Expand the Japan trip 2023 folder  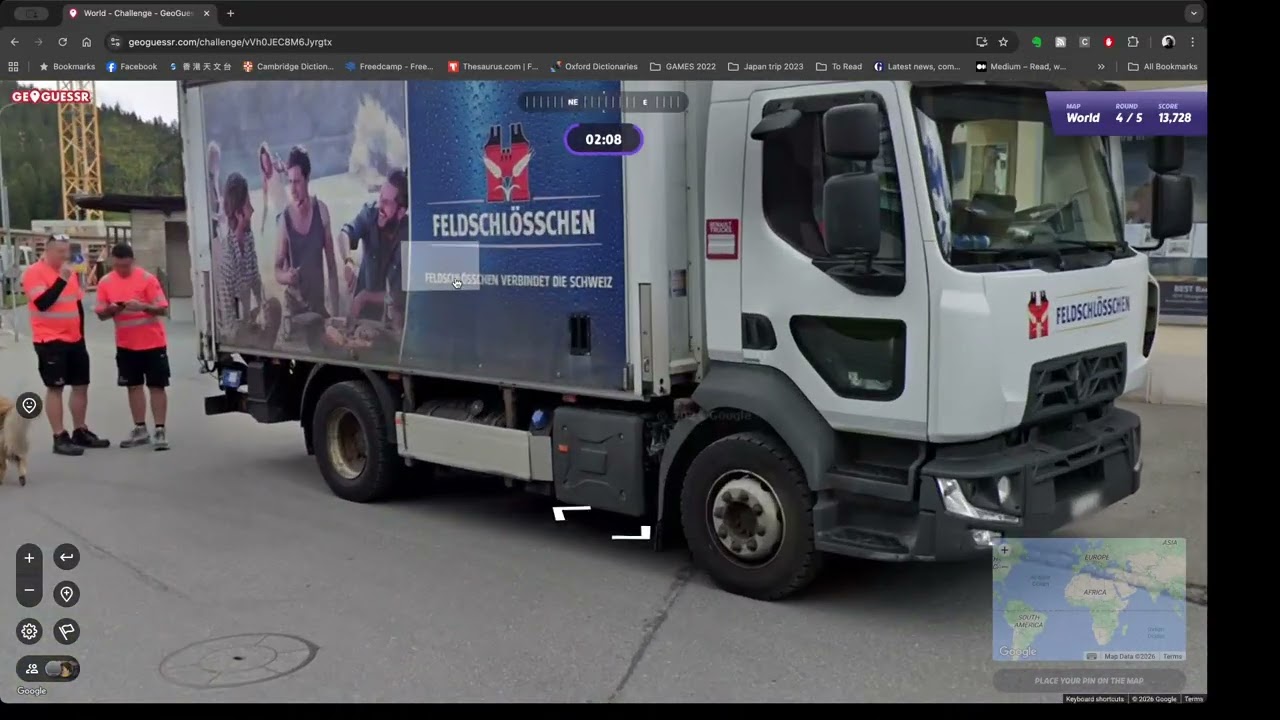click(766, 66)
